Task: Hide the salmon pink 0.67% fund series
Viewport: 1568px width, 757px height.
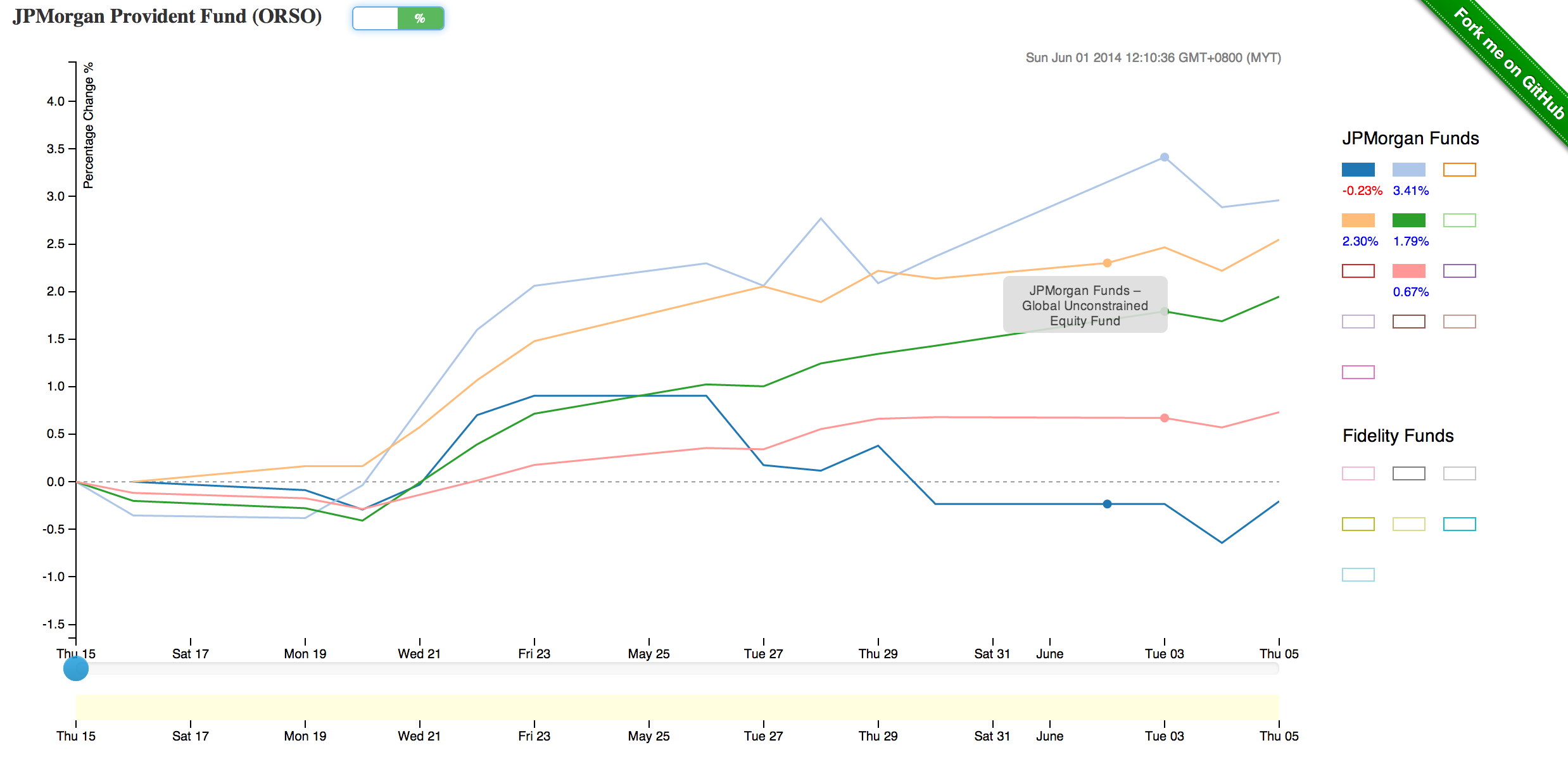Action: [x=1409, y=271]
